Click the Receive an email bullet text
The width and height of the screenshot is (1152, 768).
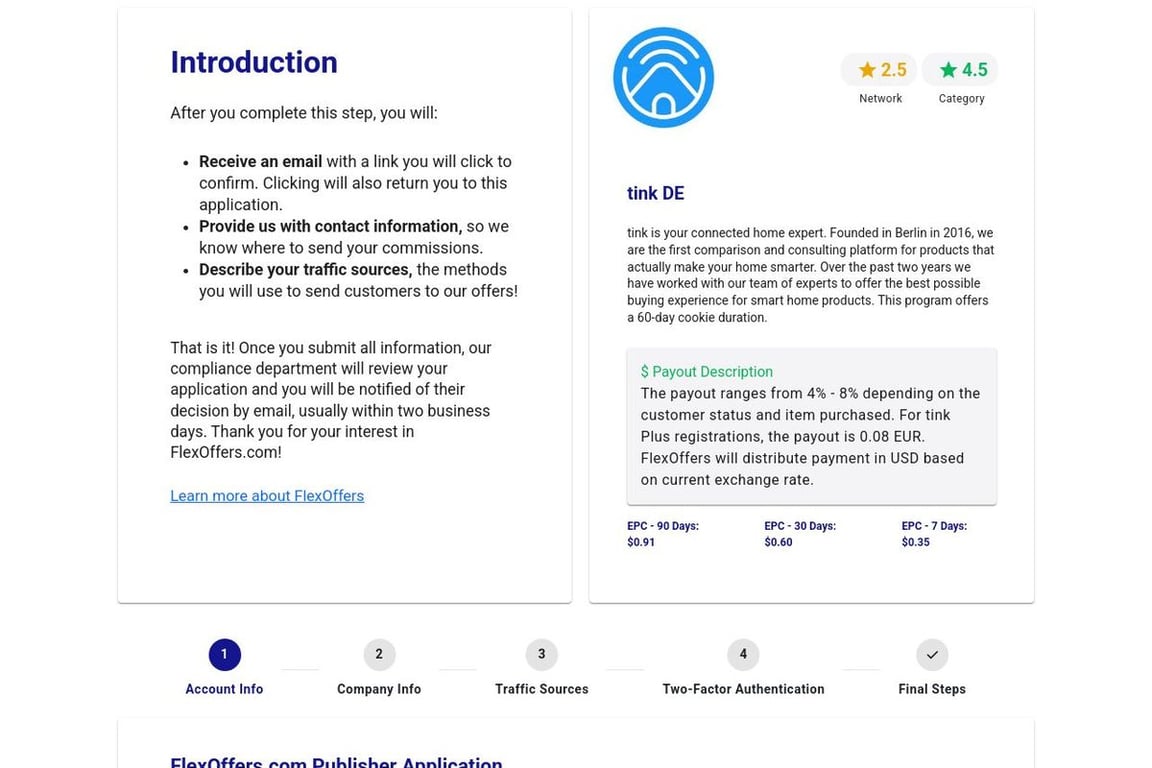[356, 183]
